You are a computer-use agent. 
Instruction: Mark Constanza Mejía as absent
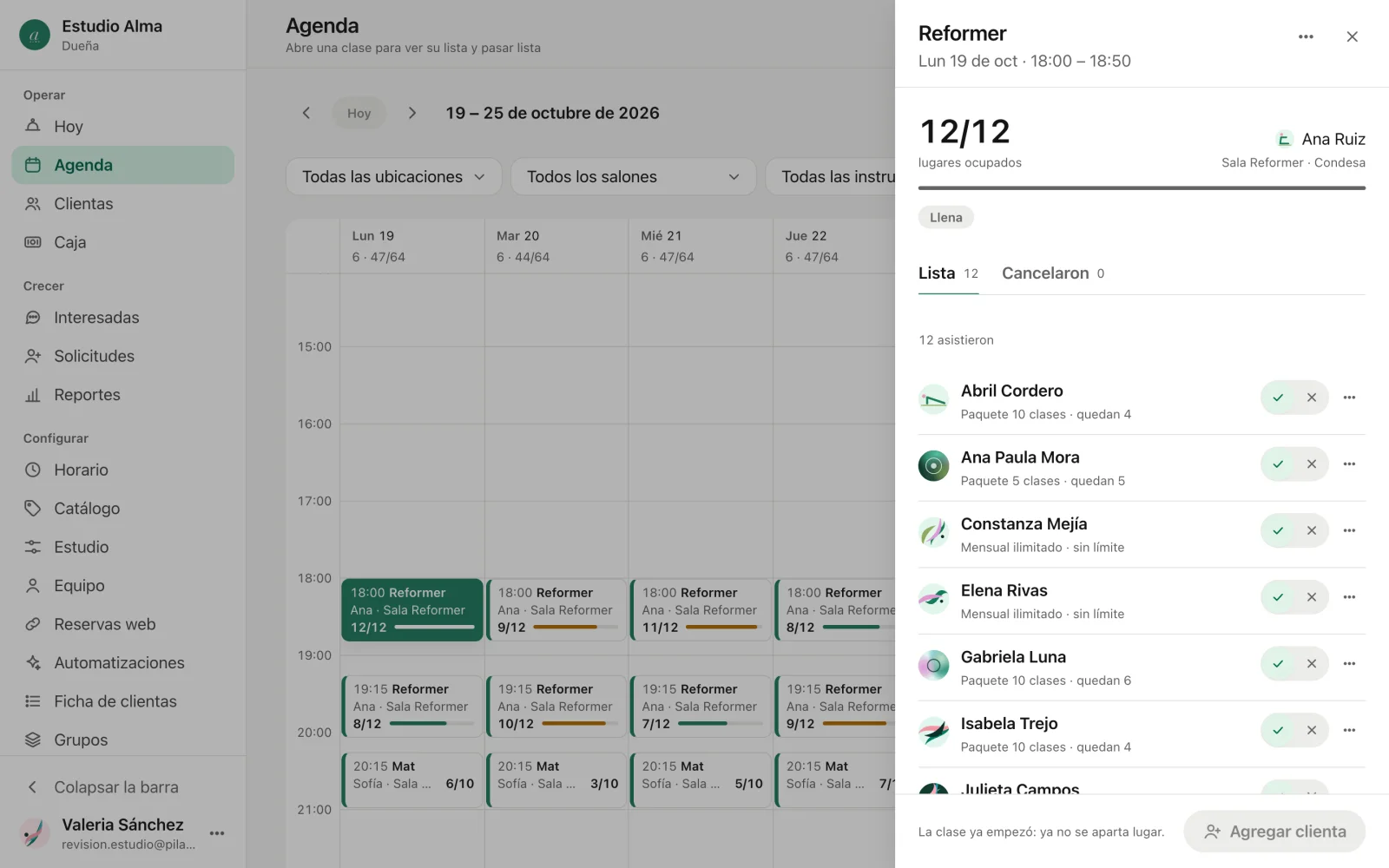[1312, 530]
